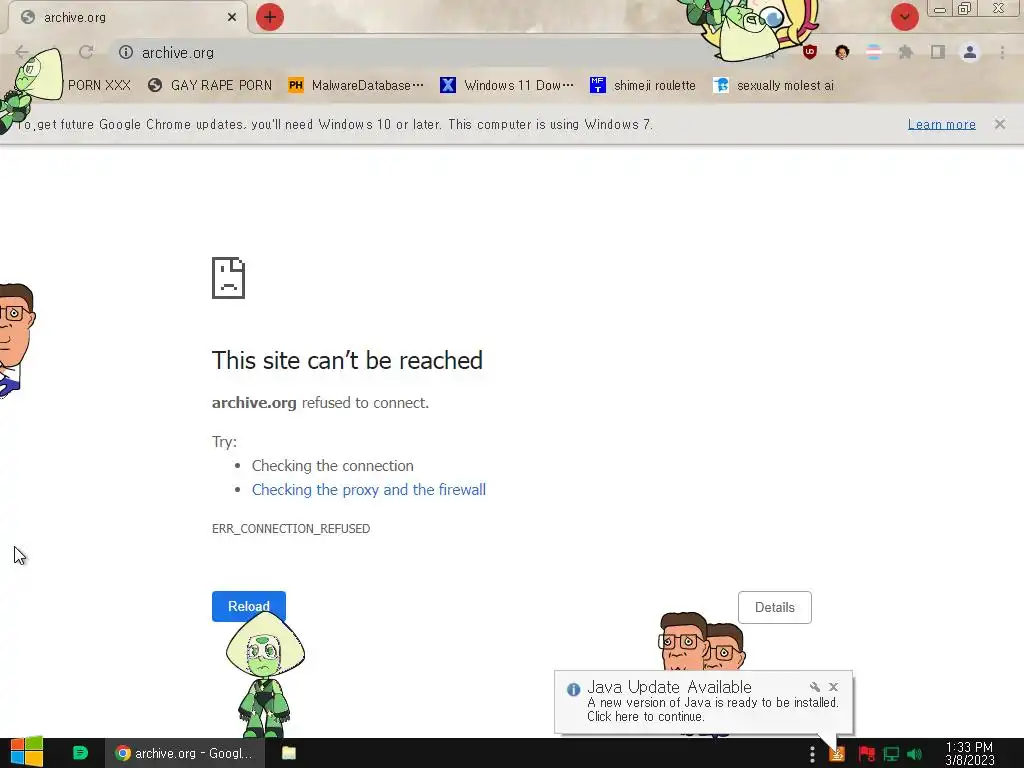This screenshot has height=768, width=1024.
Task: Open the MalwareDatabase bookmark
Action: tap(356, 86)
